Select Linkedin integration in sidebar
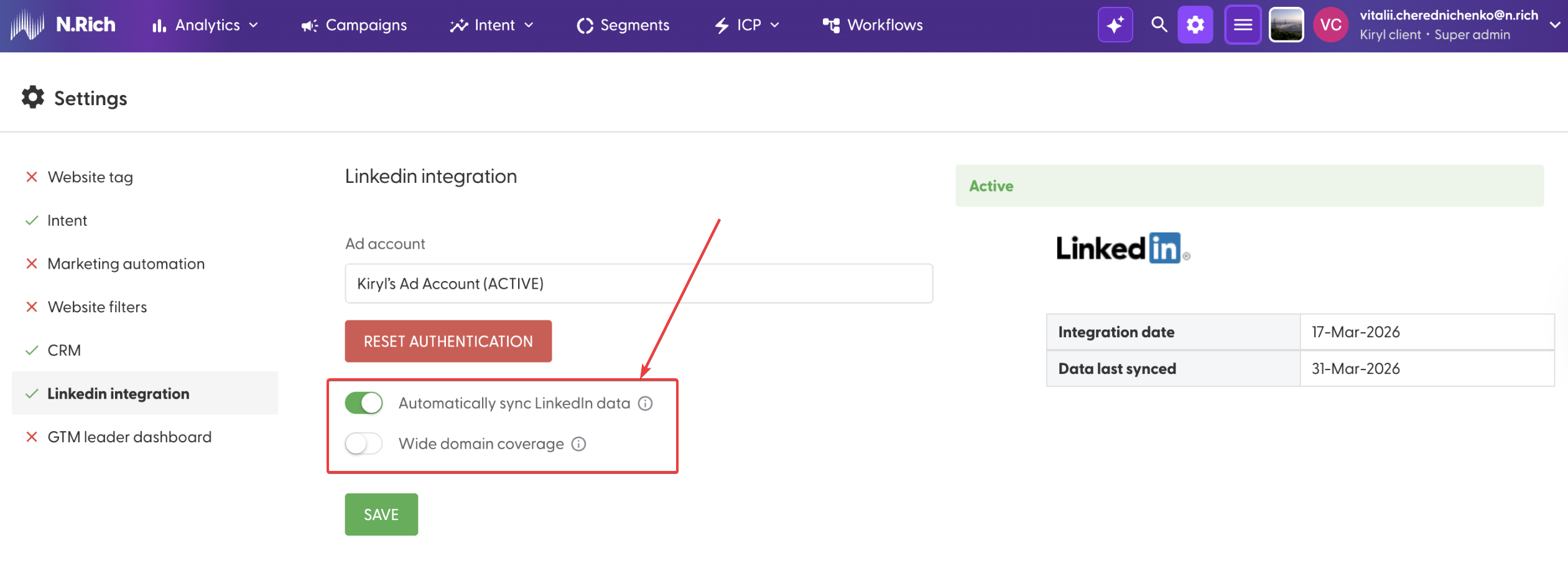Screen dimensions: 1568x563 (x=145, y=394)
